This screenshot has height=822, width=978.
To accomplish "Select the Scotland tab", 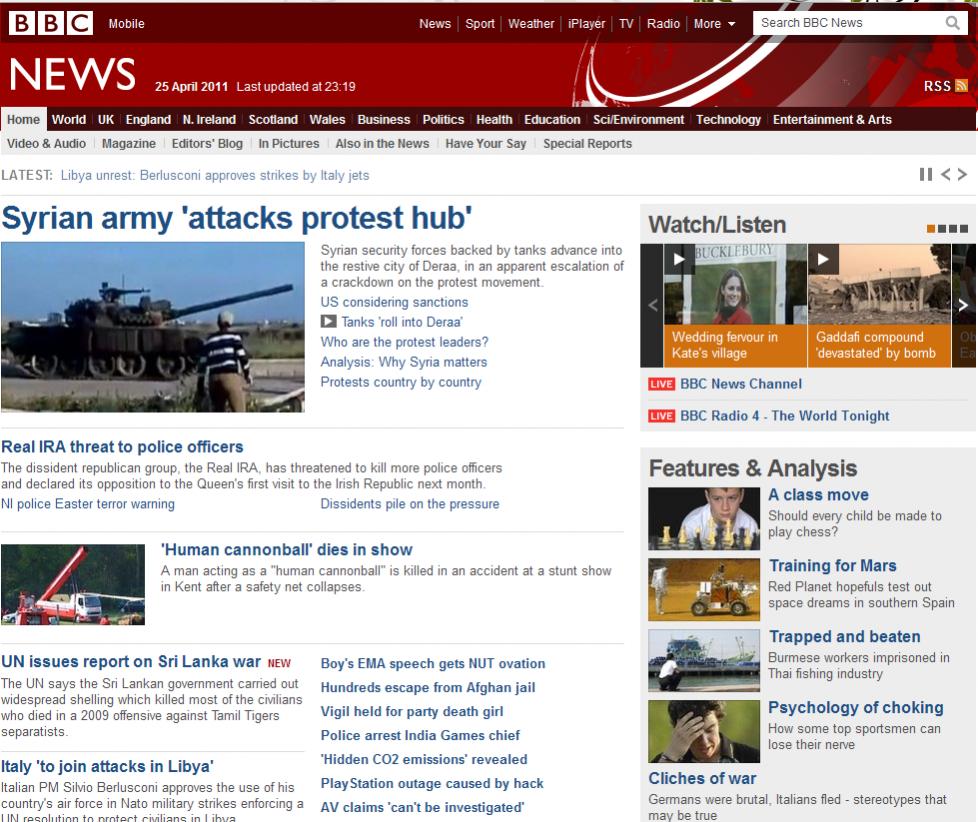I will coord(273,119).
